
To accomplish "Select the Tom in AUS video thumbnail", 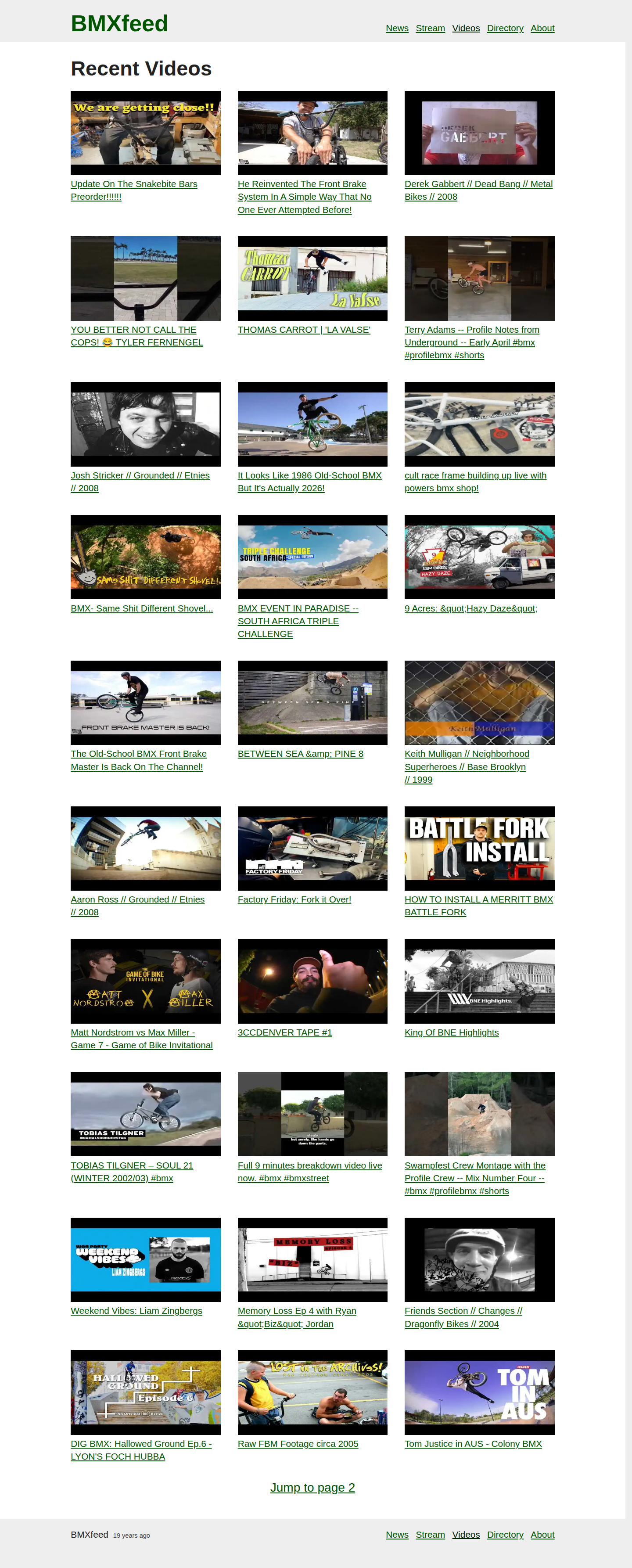I will tap(479, 1392).
